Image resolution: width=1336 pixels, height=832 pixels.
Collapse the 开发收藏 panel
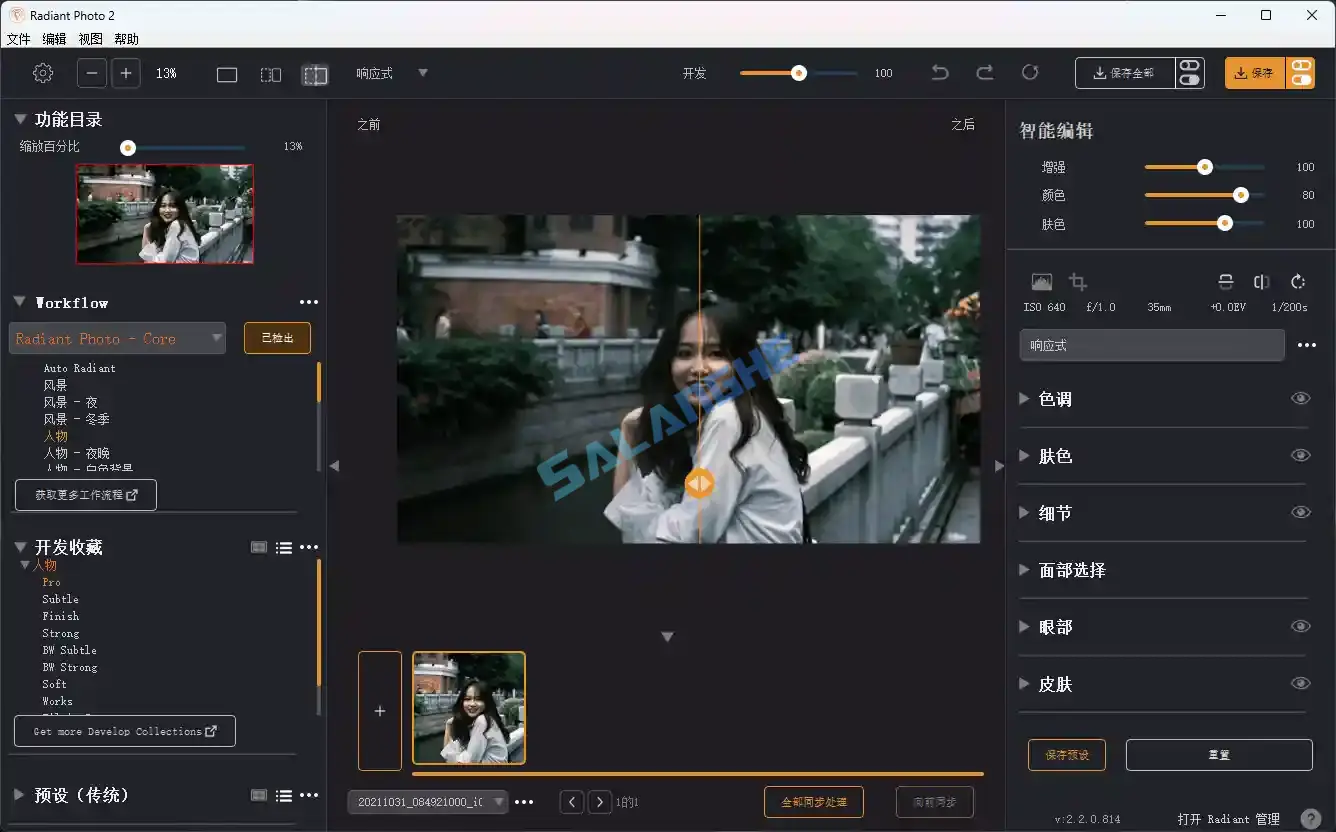point(21,547)
